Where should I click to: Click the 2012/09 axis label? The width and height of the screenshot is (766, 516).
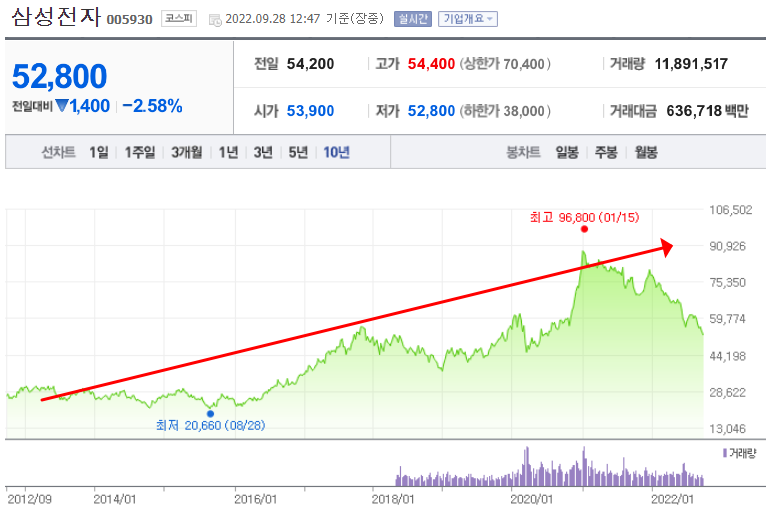click(x=29, y=499)
